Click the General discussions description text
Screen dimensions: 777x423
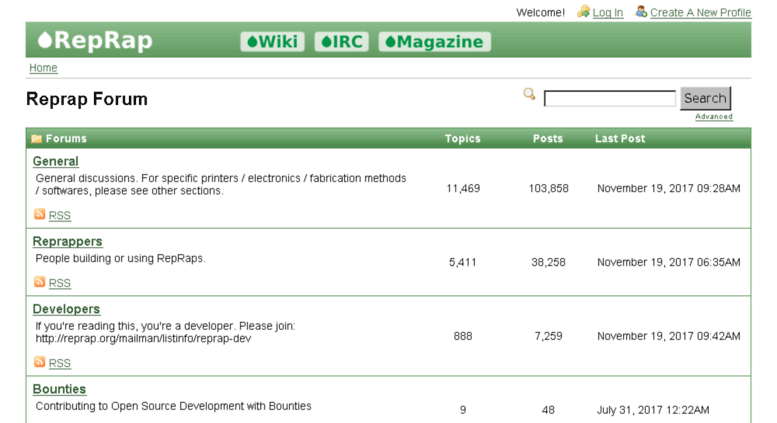pyautogui.click(x=221, y=184)
